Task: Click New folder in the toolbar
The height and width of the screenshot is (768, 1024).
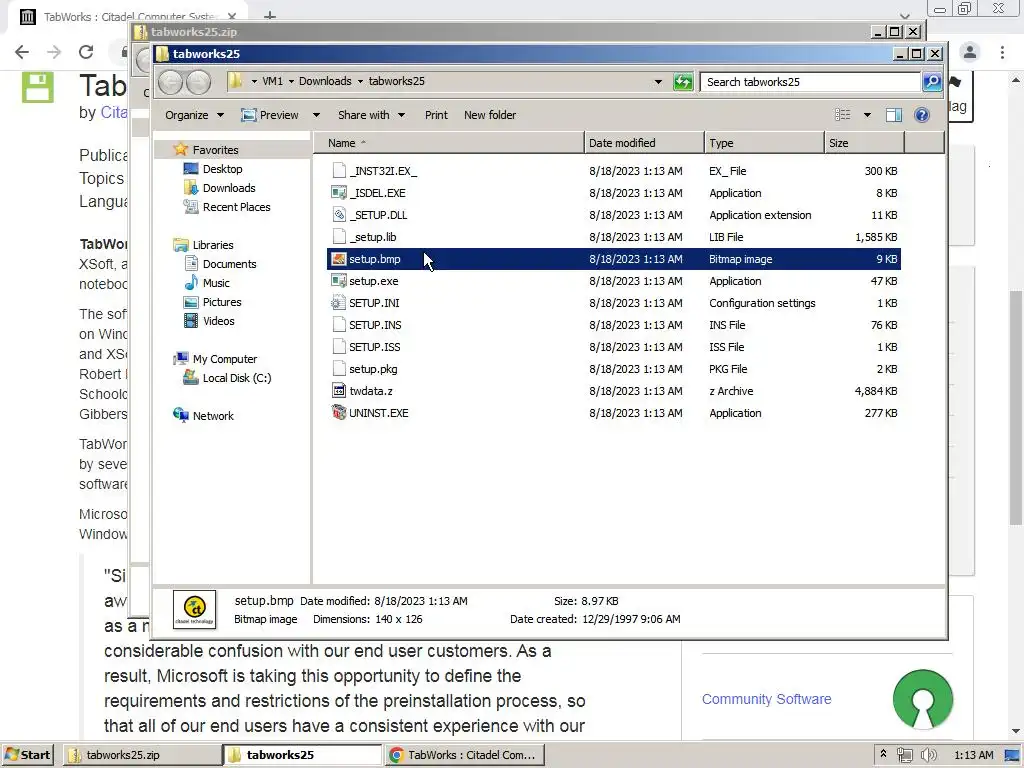Action: pos(490,115)
